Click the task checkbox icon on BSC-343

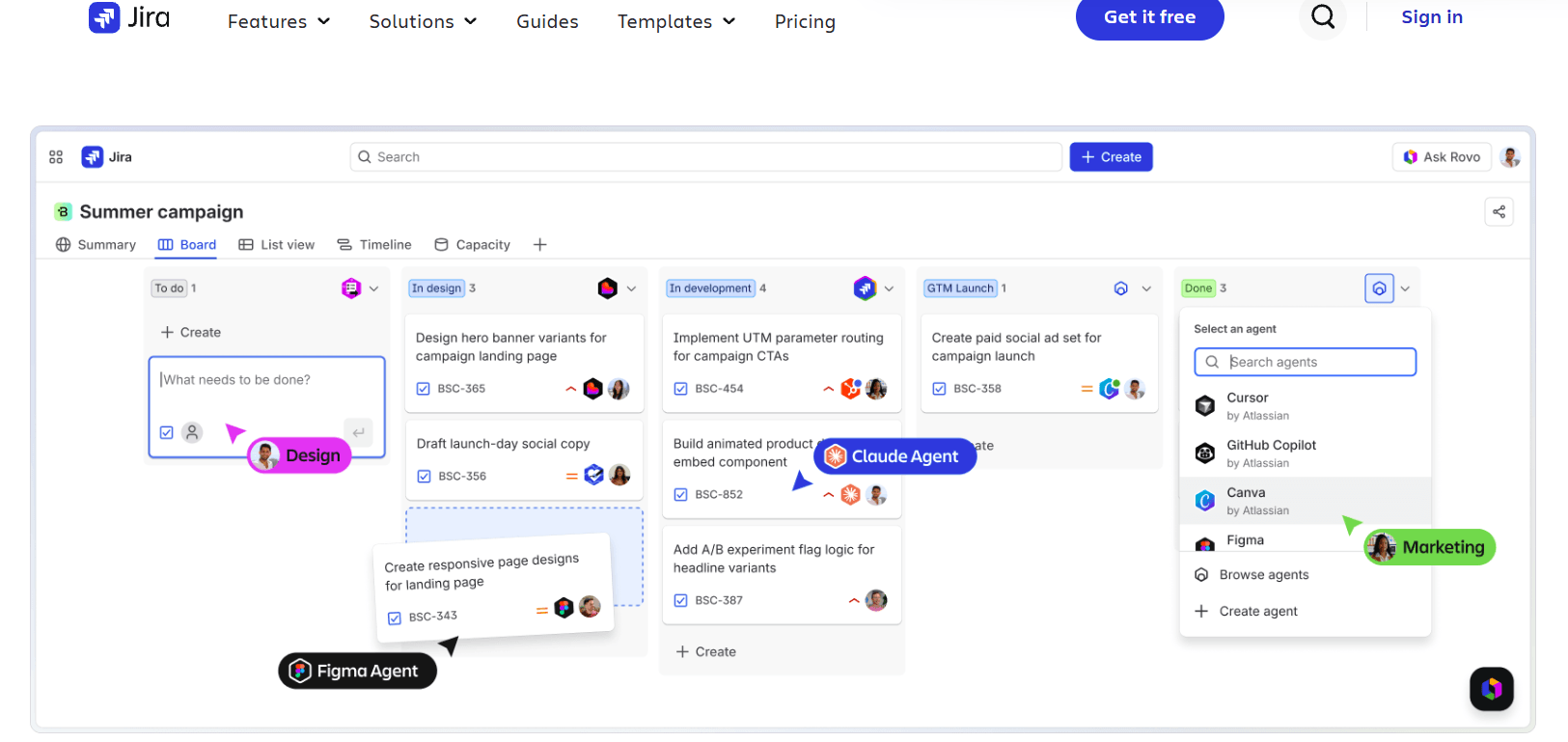pyautogui.click(x=395, y=618)
